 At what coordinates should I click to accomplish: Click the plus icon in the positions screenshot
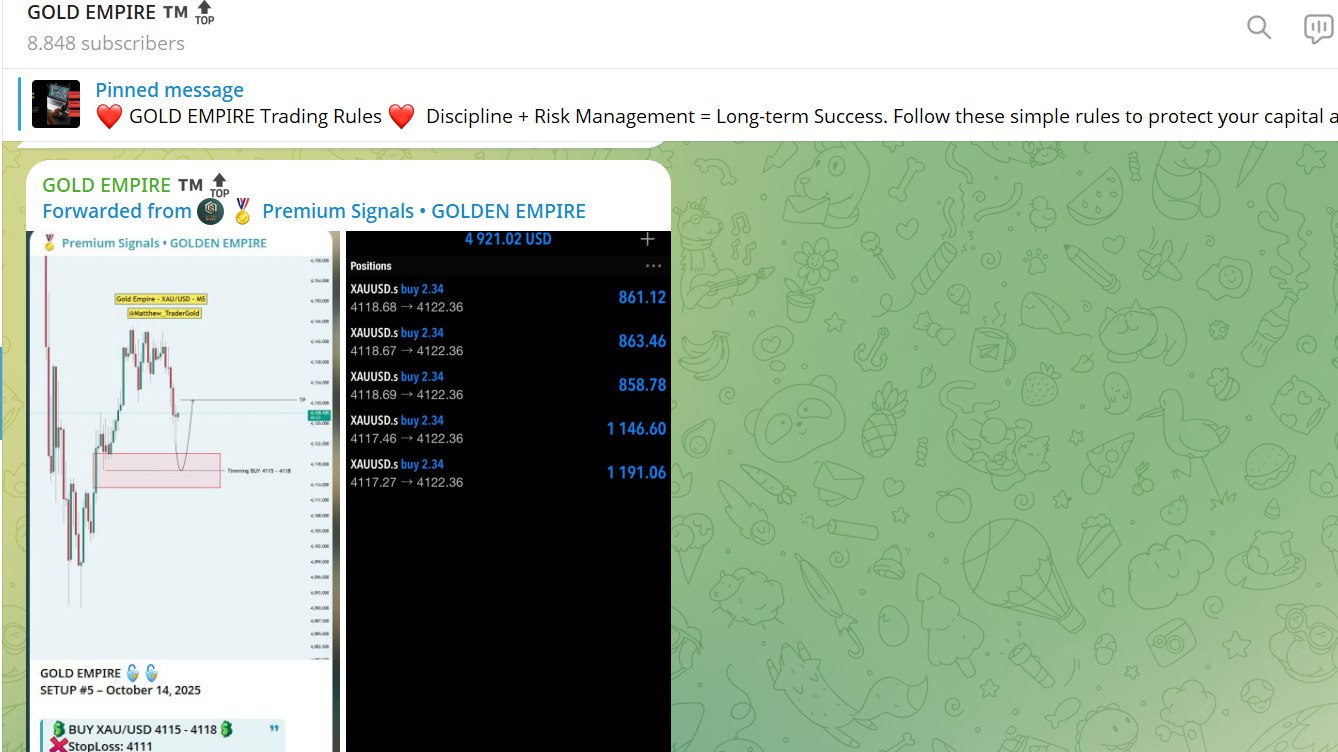click(647, 239)
